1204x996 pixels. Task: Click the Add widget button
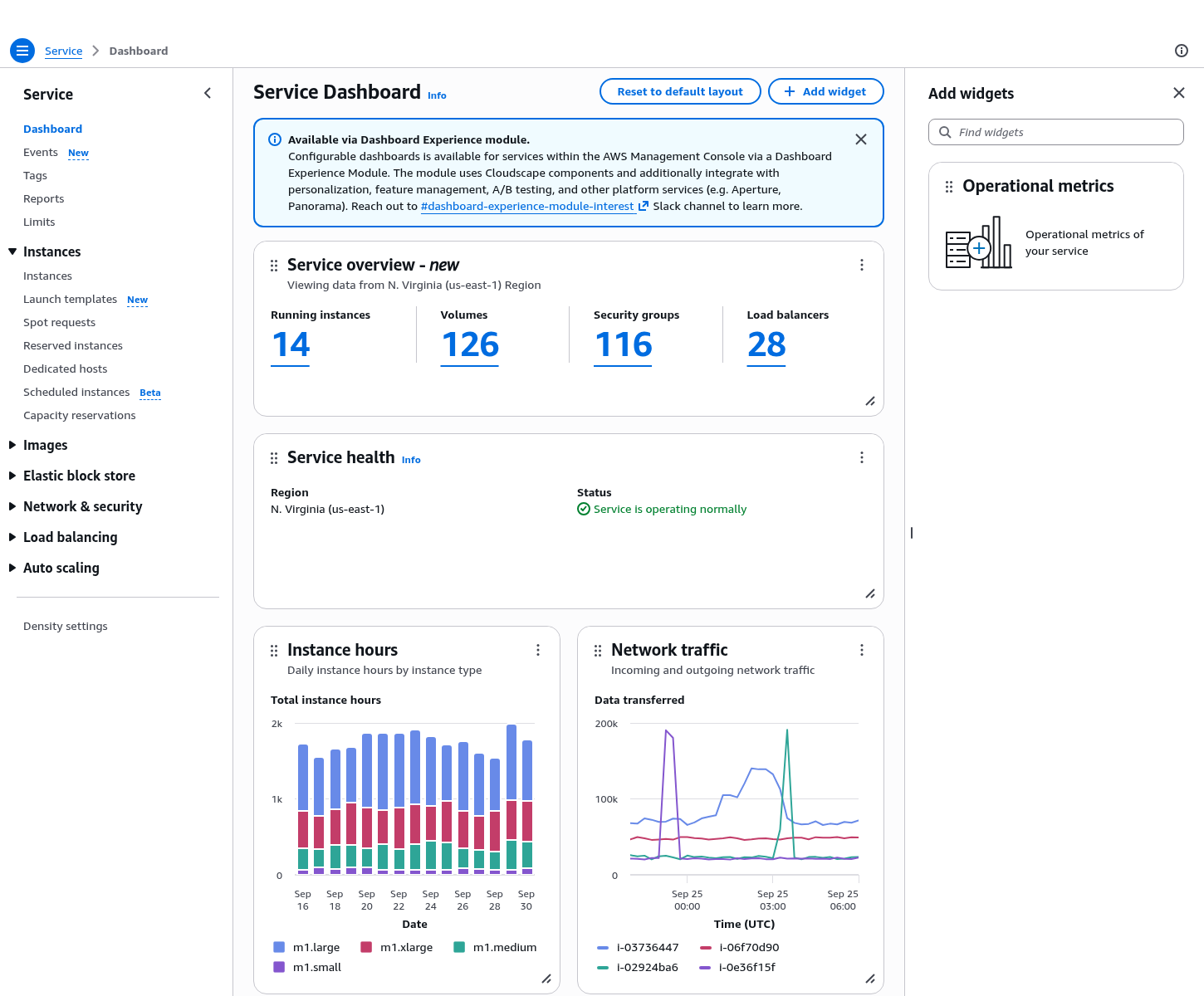(x=825, y=91)
